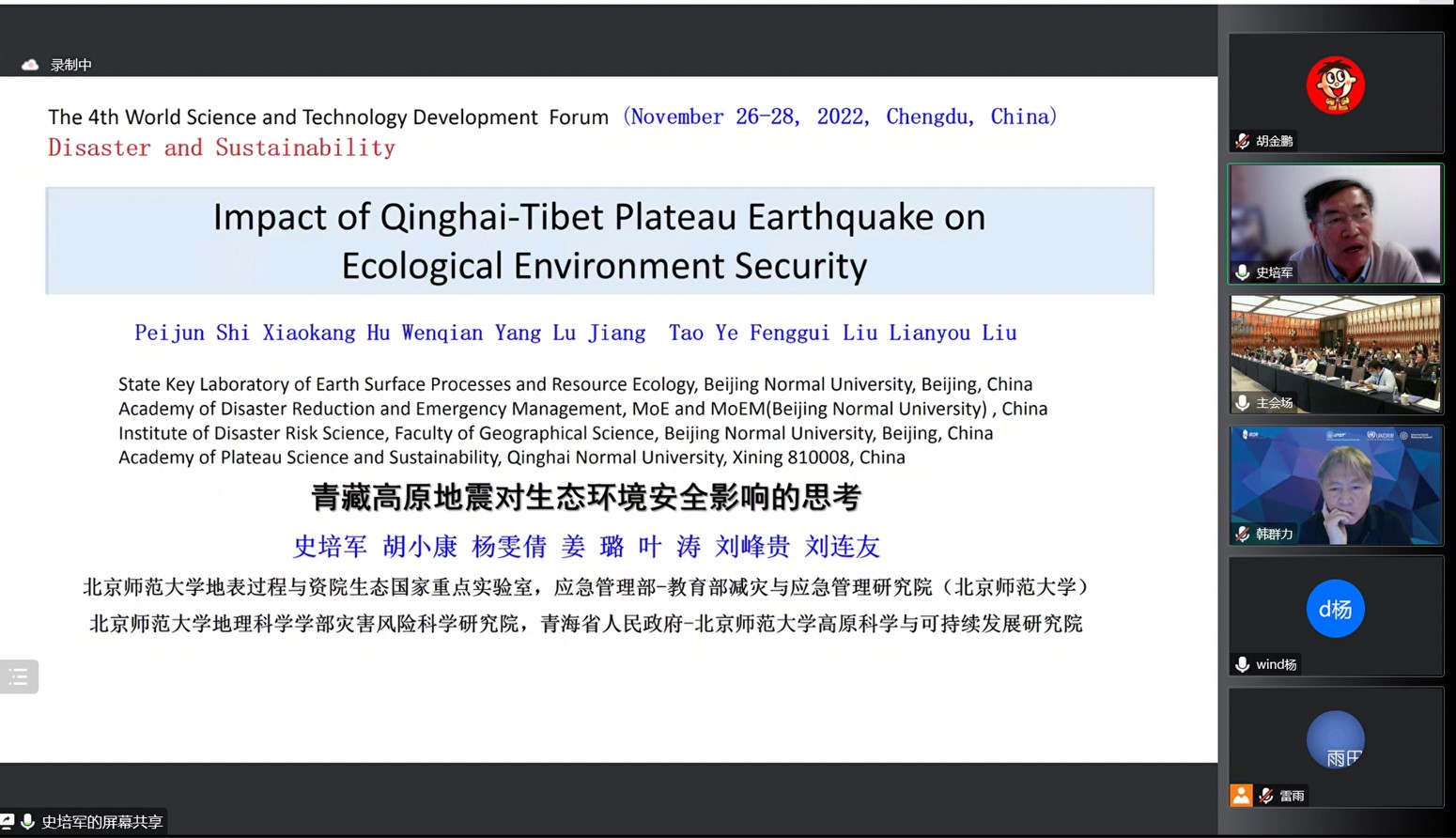1456x838 pixels.
Task: Click the 录制中 recording status label
Action: coord(71,65)
